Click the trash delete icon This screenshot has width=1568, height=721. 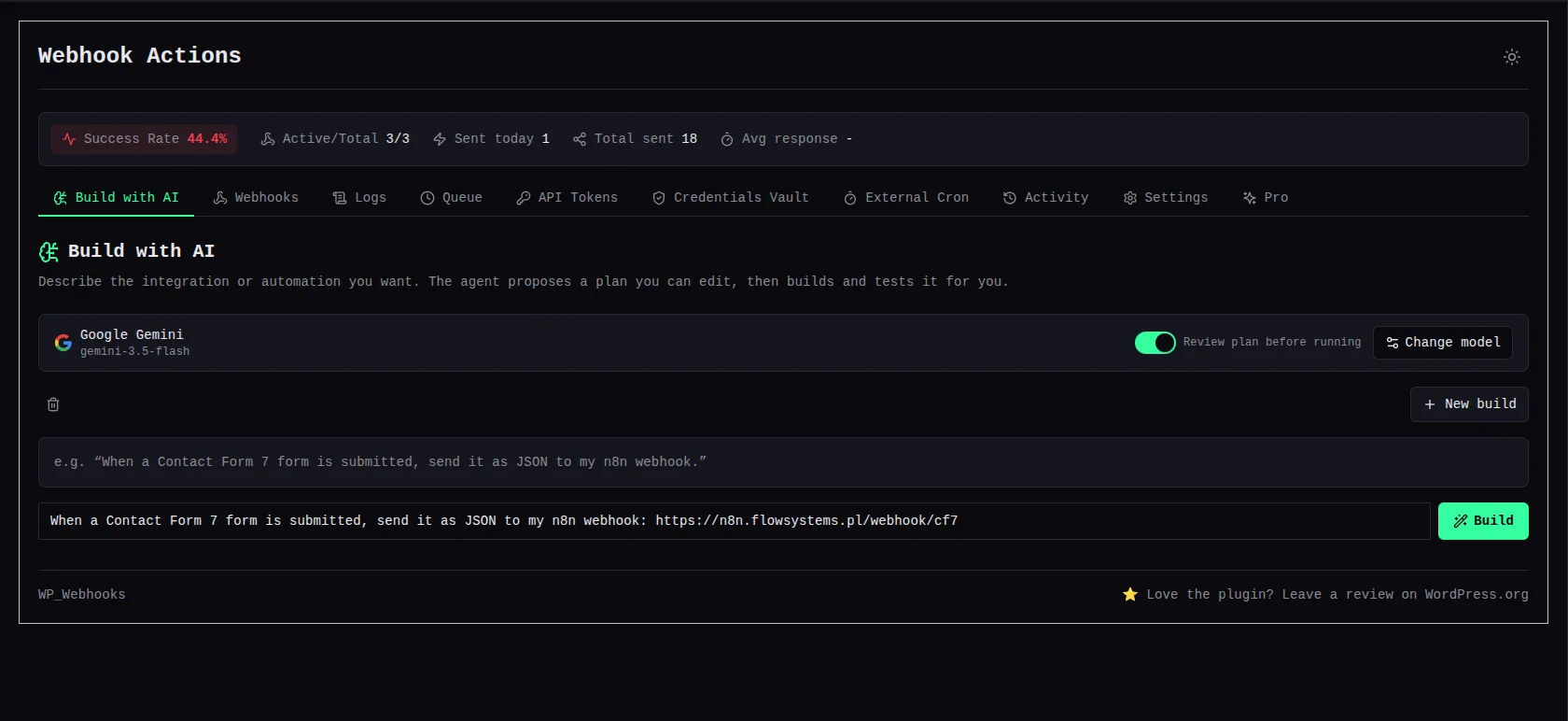(53, 404)
